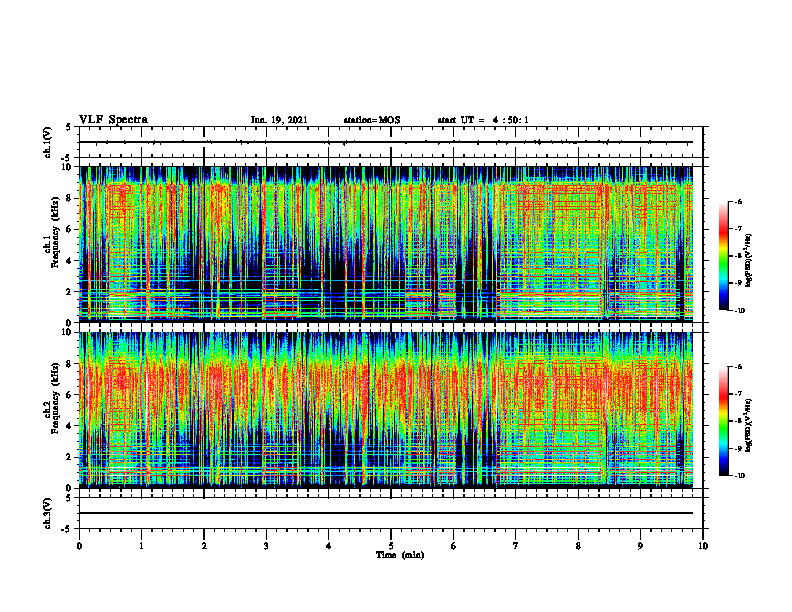This screenshot has height=612, width=792.
Task: Click inside the ch.1 spectrogram panel
Action: pyautogui.click(x=386, y=244)
